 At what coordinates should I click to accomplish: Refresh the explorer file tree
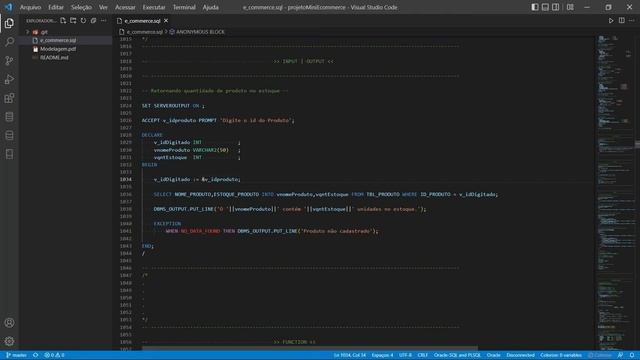pyautogui.click(x=83, y=20)
